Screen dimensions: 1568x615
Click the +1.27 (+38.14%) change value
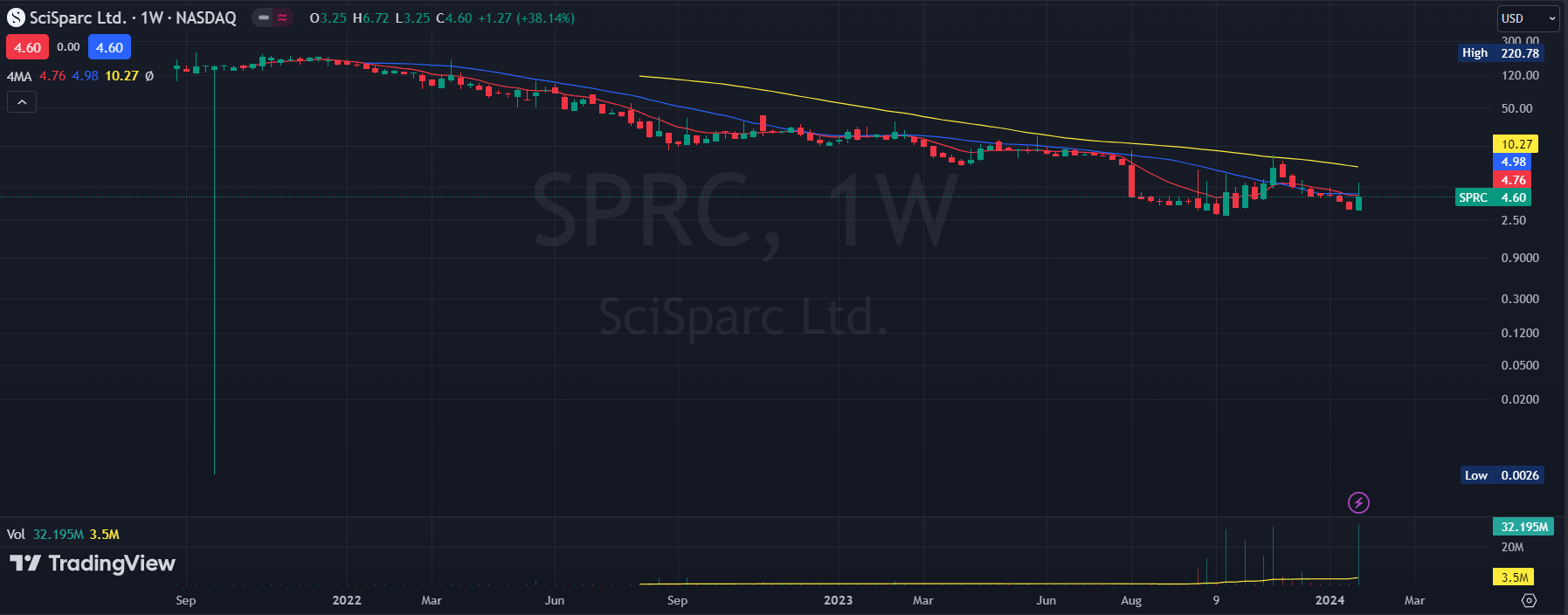point(526,17)
